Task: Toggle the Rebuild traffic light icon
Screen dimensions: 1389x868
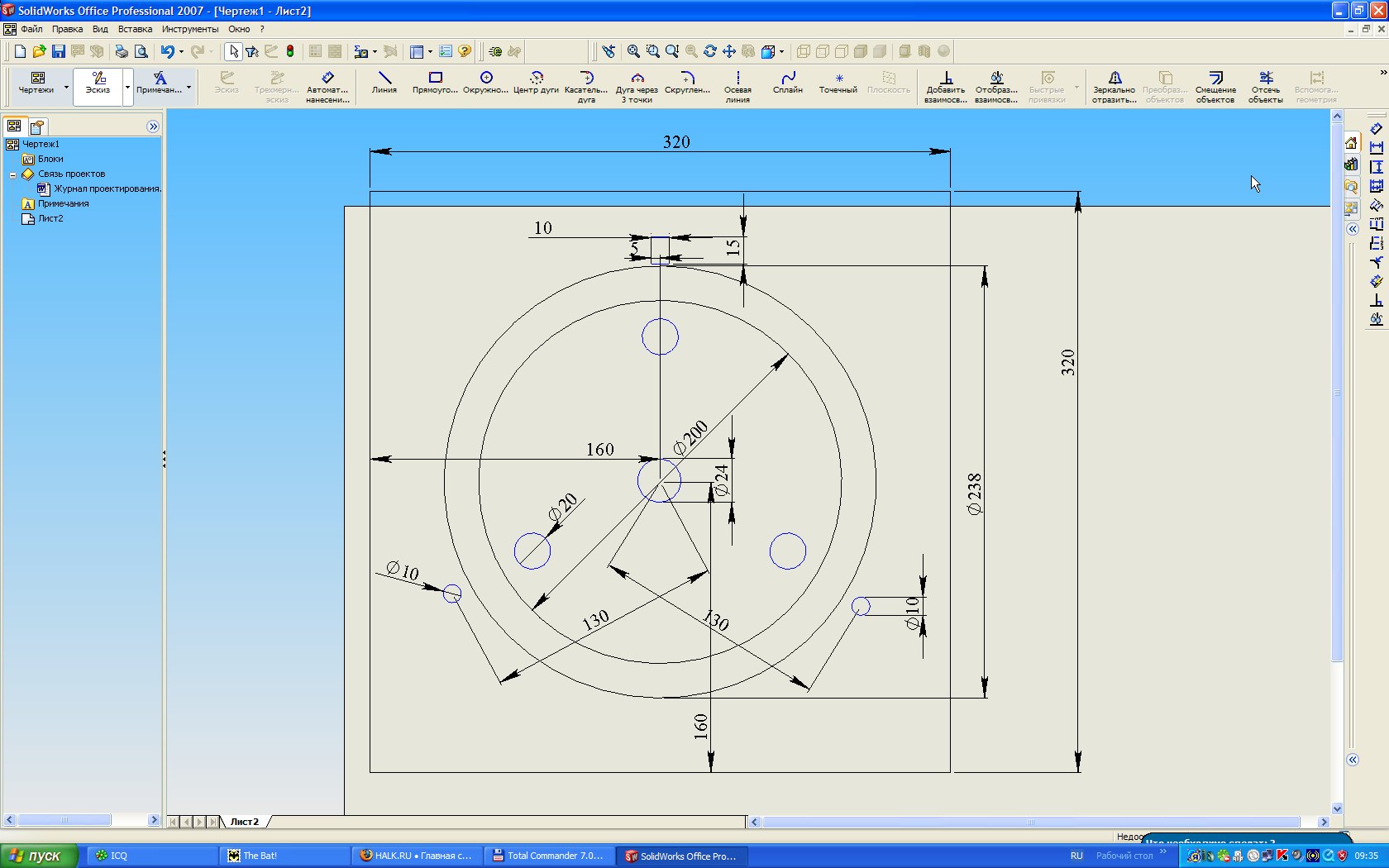Action: pyautogui.click(x=290, y=51)
